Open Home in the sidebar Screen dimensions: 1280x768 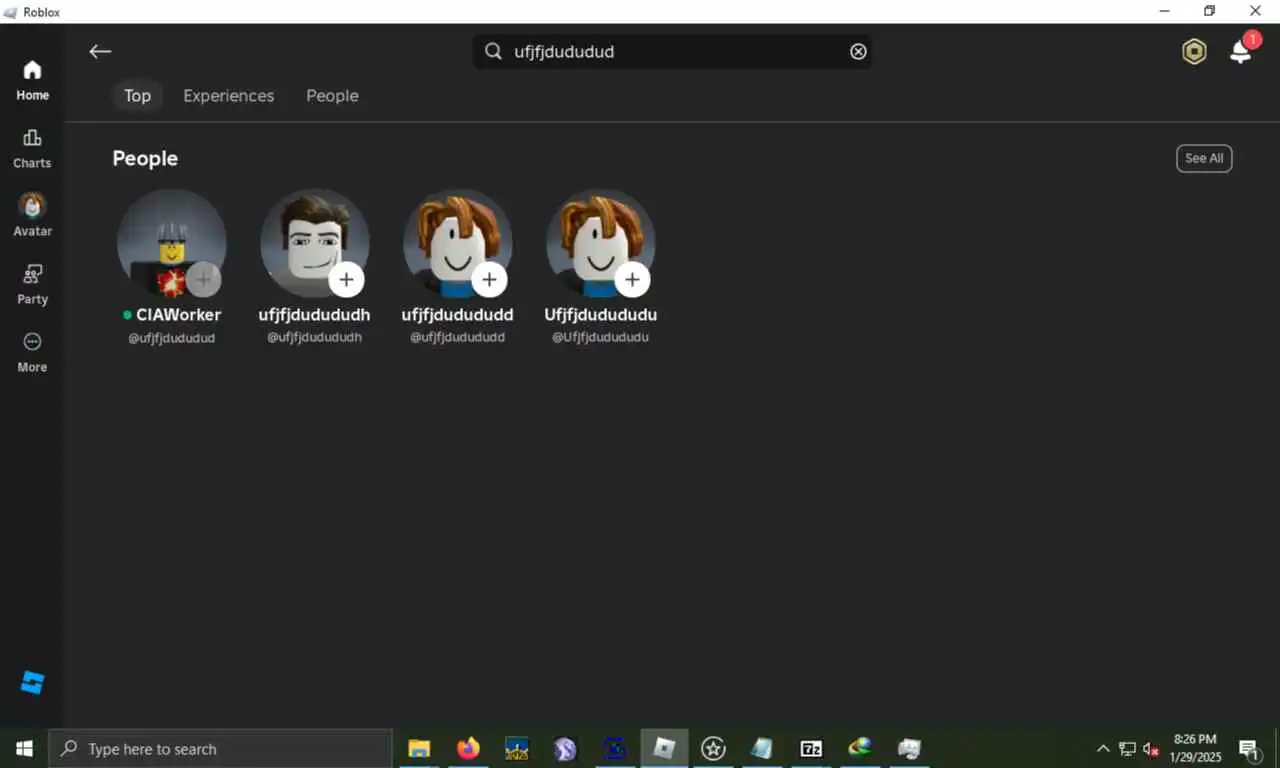[32, 81]
